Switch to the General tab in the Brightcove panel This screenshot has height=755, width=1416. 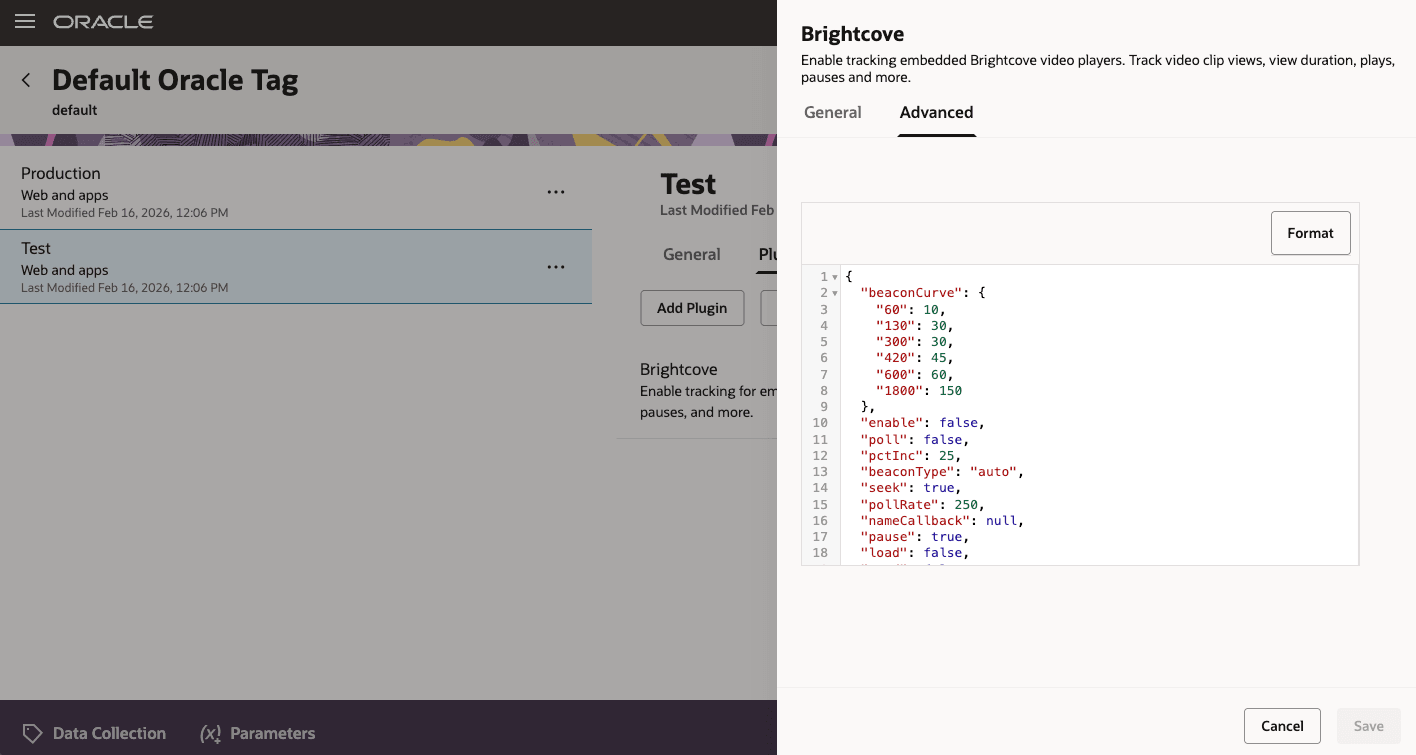pyautogui.click(x=832, y=112)
